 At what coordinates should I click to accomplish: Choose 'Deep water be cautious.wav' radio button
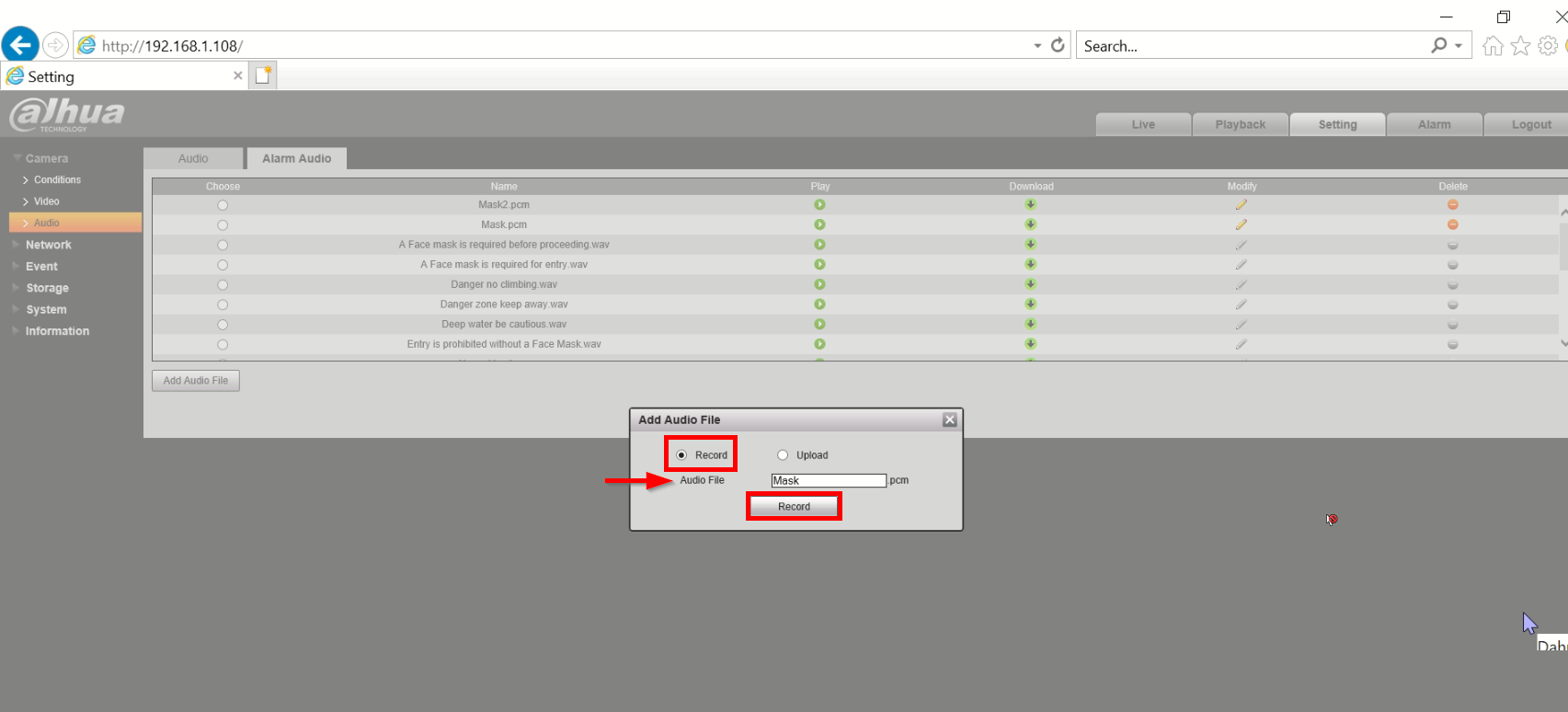click(x=223, y=325)
